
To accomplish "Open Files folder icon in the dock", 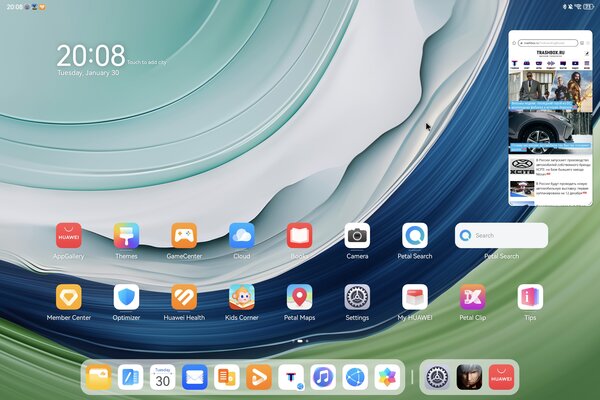I will point(98,377).
